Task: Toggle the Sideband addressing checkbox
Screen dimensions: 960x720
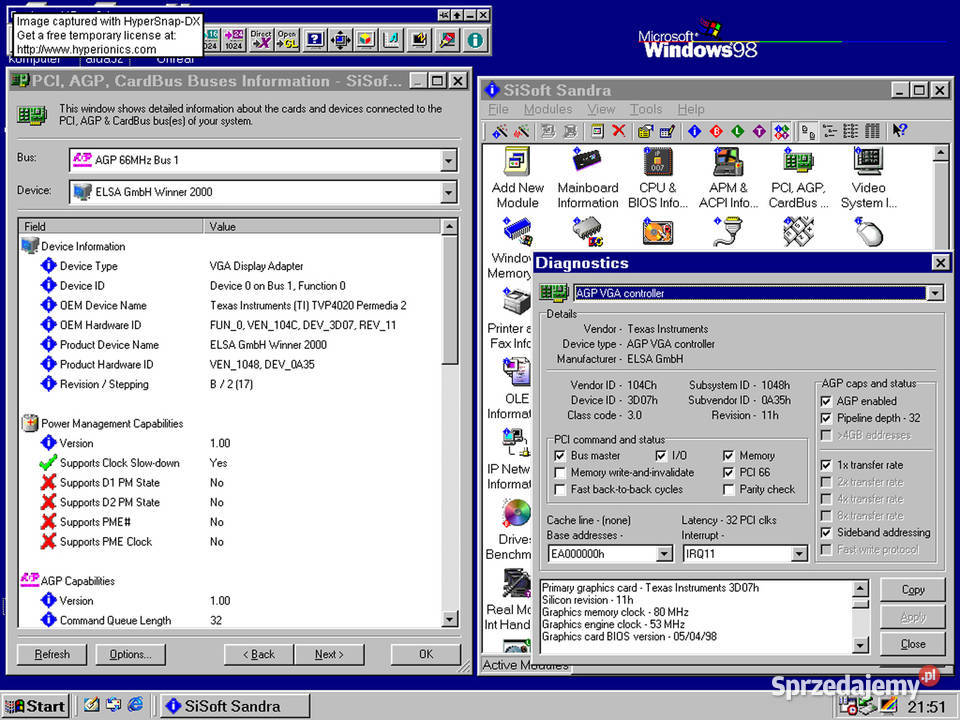Action: point(826,533)
